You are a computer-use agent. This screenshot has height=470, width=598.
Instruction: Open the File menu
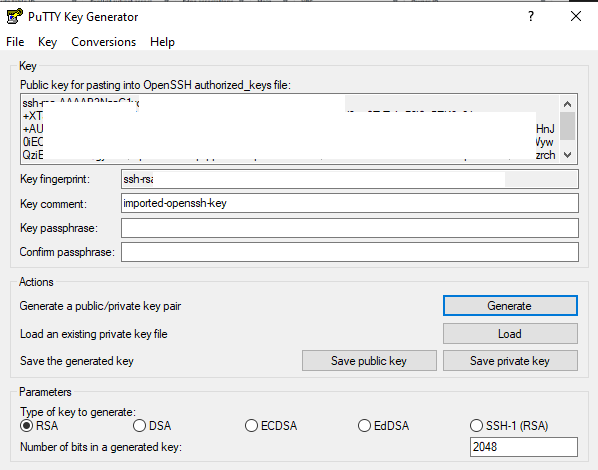[15, 42]
